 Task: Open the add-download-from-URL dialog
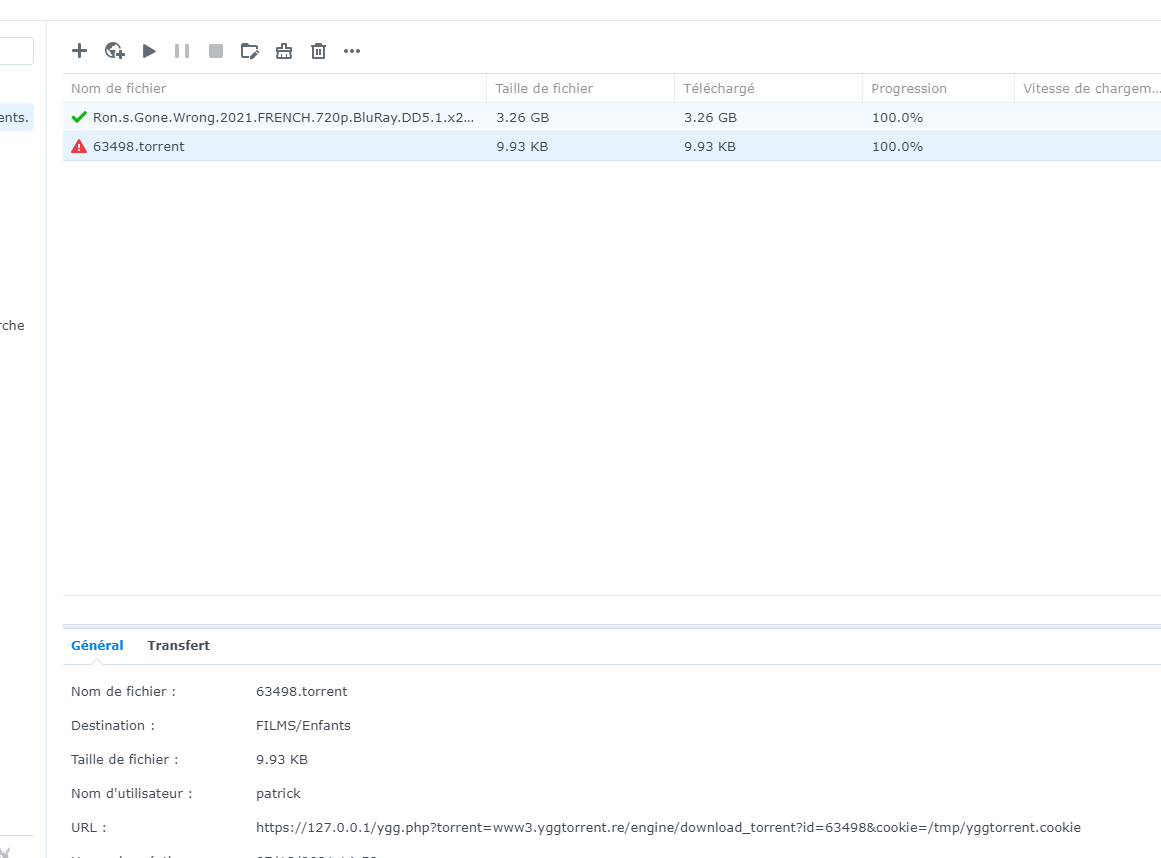tap(114, 50)
